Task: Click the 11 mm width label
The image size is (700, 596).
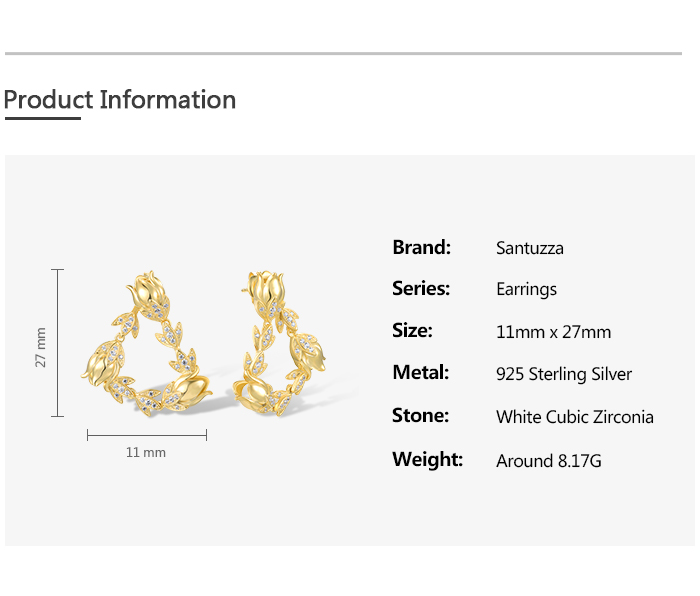Action: pyautogui.click(x=146, y=453)
